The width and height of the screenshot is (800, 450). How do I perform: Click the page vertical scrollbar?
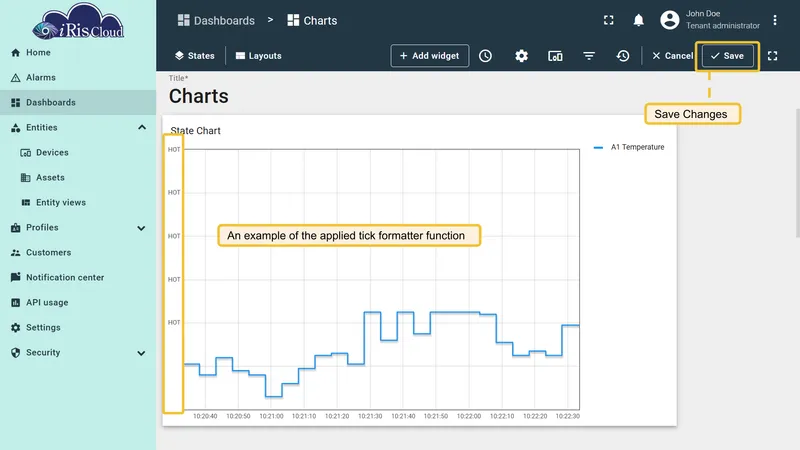[x=797, y=173]
